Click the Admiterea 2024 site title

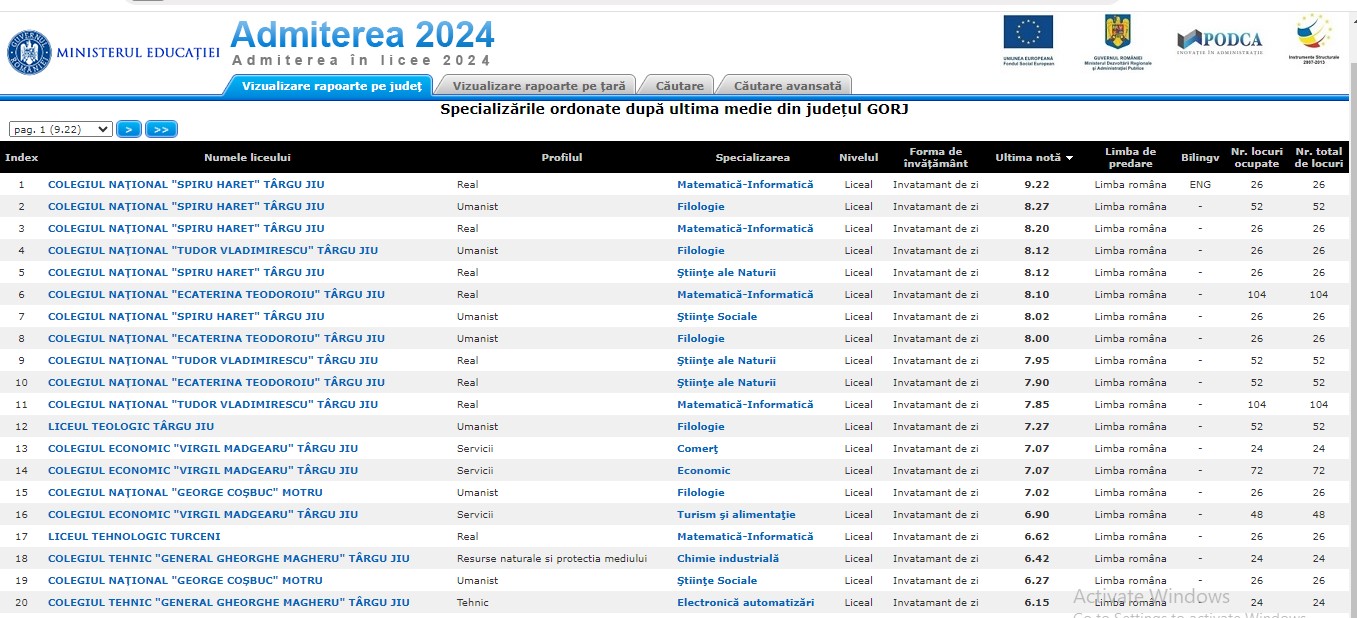pyautogui.click(x=362, y=36)
